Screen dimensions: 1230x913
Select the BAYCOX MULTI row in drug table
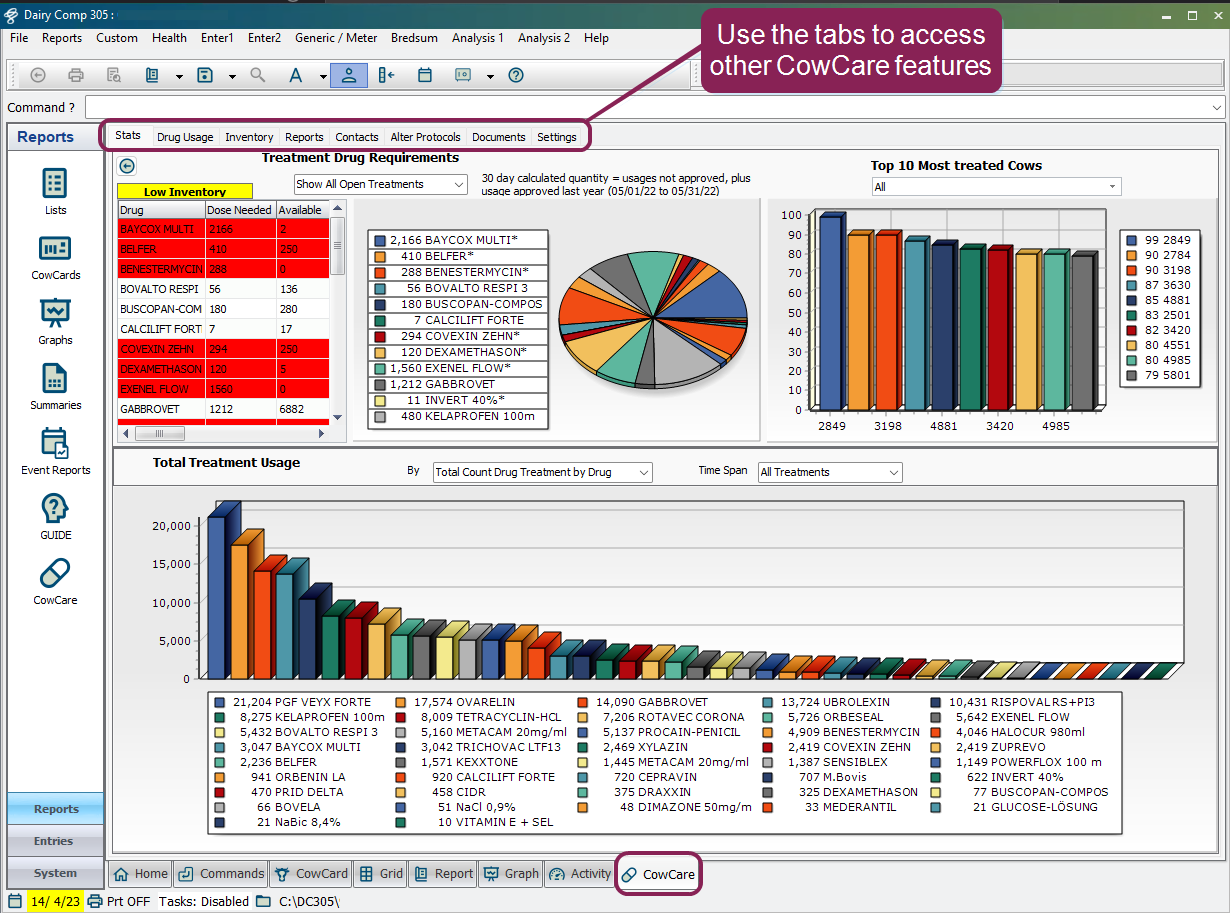click(224, 229)
